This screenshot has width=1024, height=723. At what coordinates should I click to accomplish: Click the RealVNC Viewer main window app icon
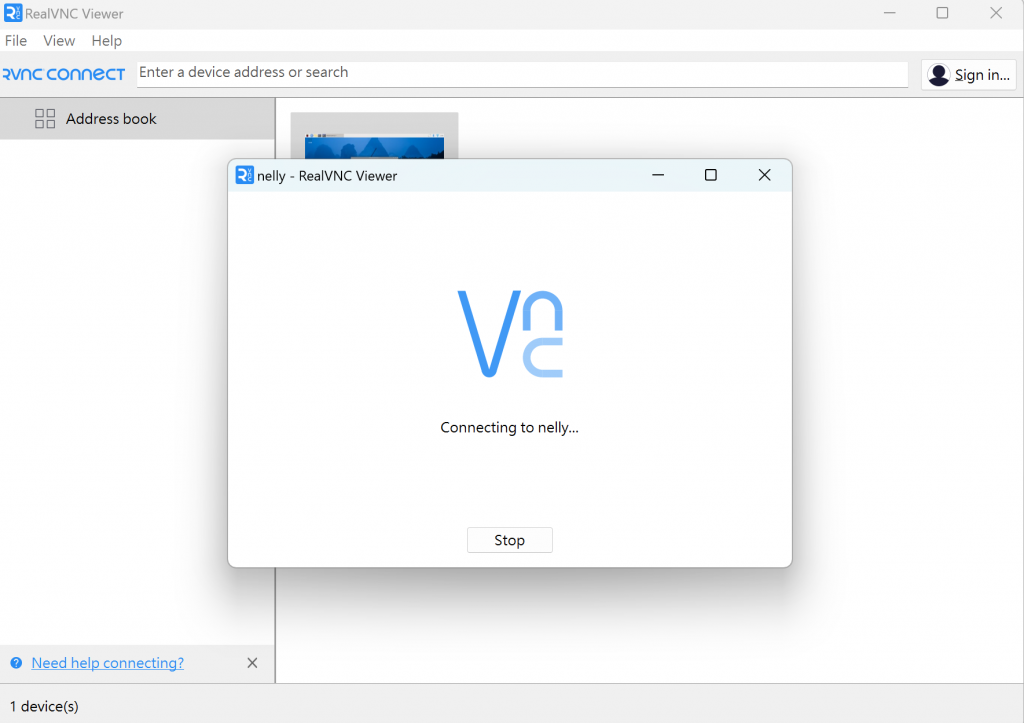pyautogui.click(x=12, y=13)
